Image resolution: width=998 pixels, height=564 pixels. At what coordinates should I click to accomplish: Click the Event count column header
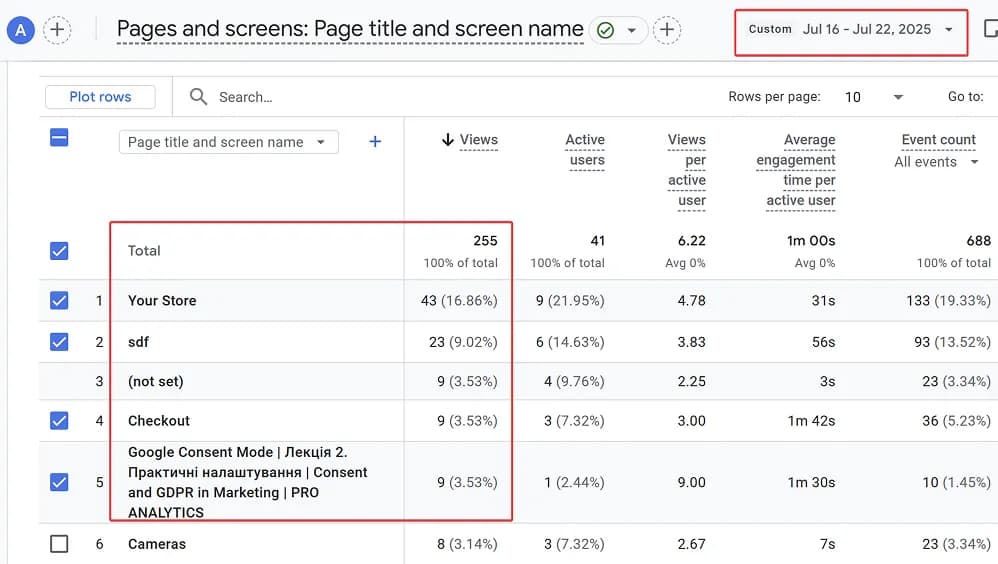[x=938, y=139]
